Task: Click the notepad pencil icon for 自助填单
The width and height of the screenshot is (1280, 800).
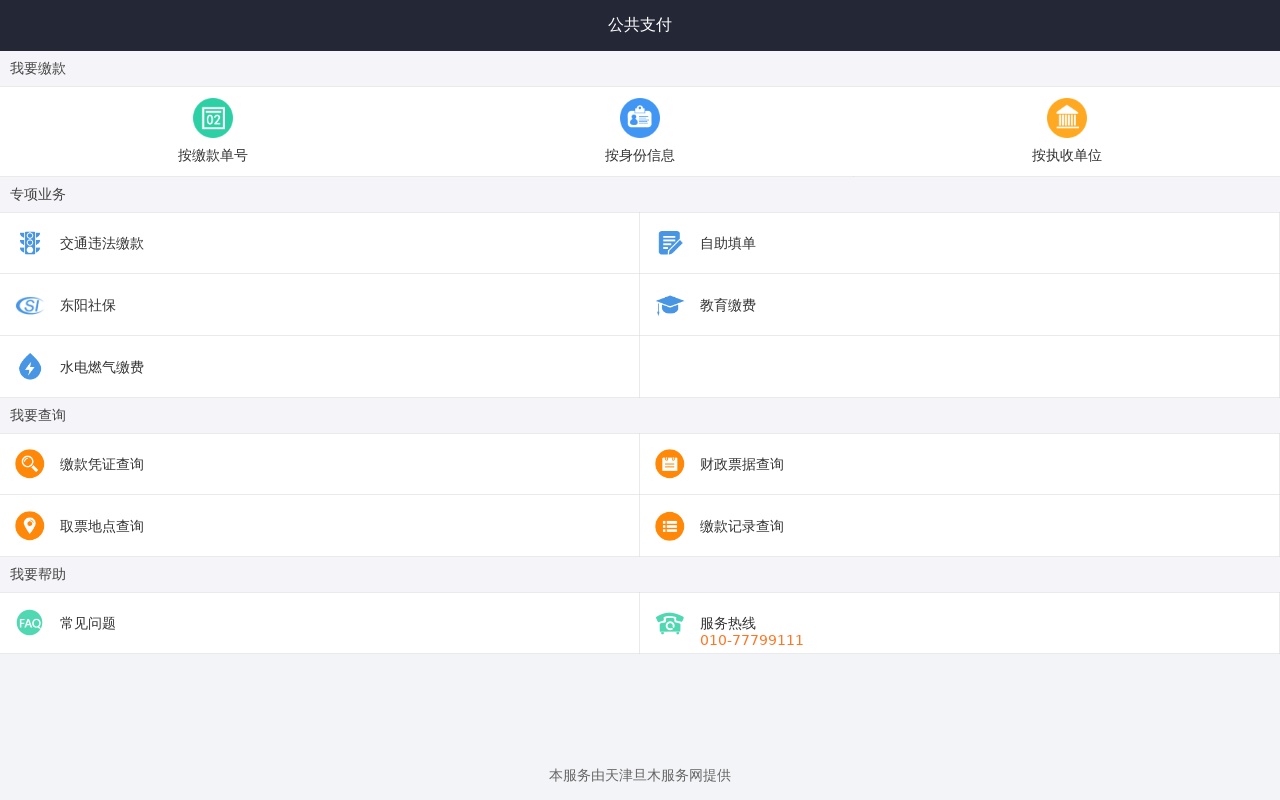Action: tap(670, 243)
